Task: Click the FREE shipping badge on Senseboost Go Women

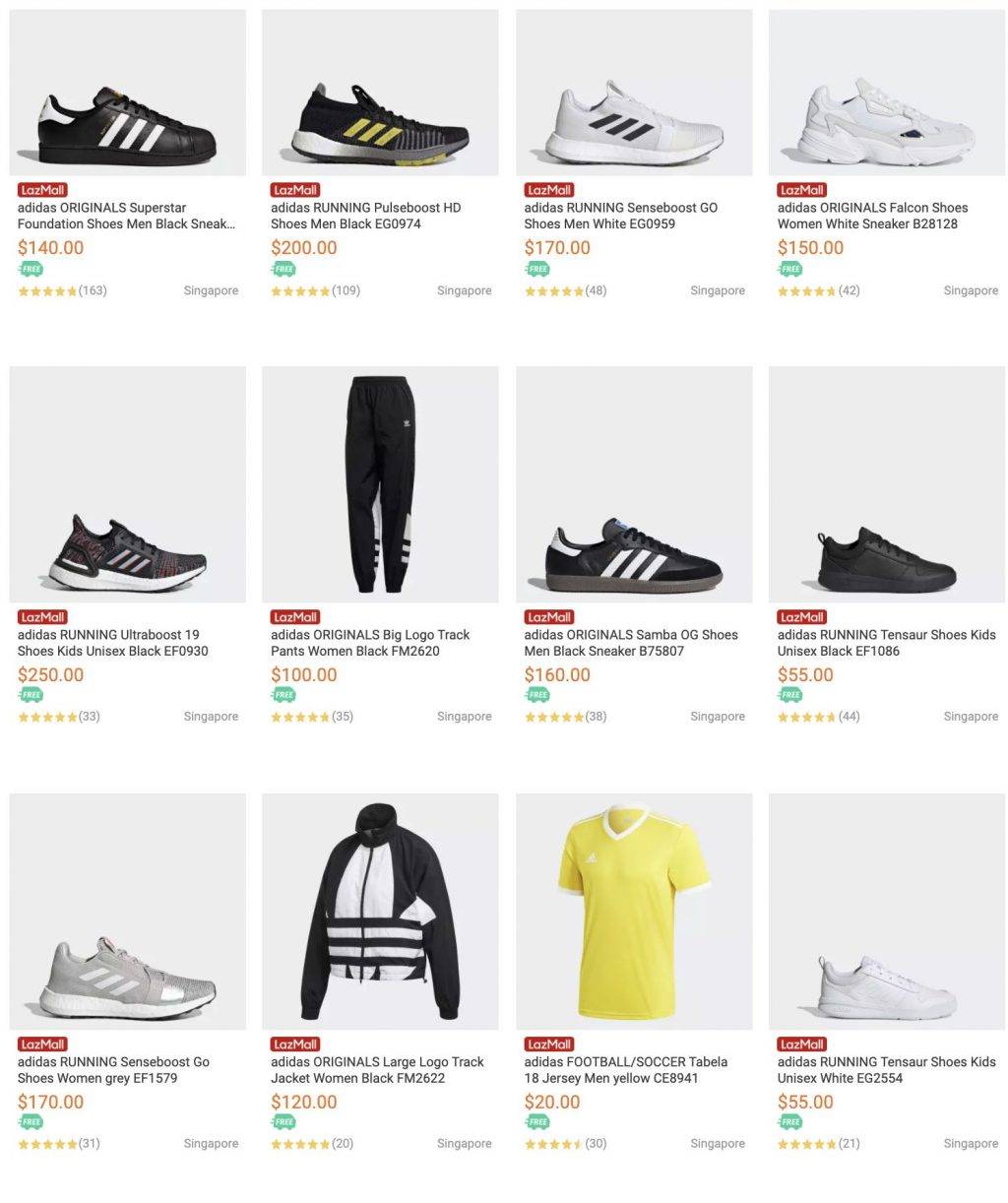Action: click(x=30, y=1122)
